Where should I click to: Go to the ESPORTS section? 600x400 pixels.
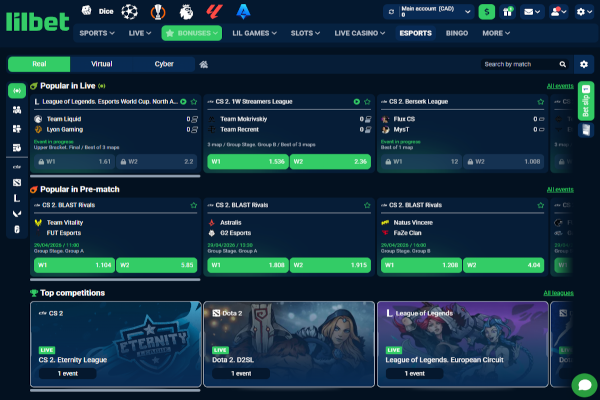click(416, 33)
